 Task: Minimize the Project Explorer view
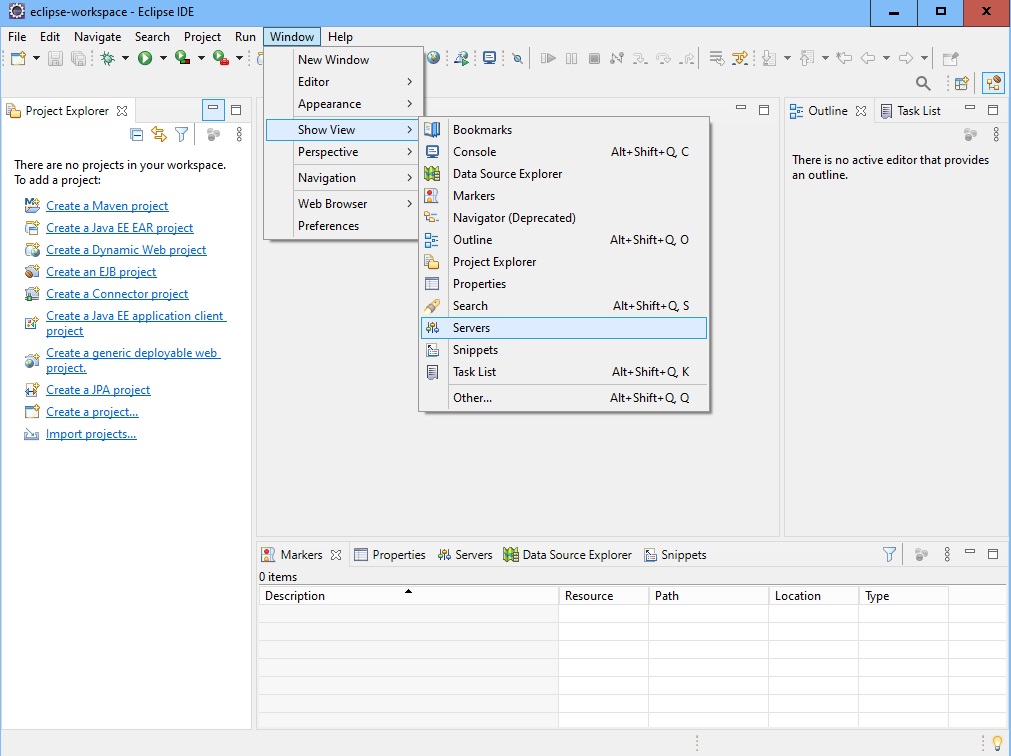coord(213,110)
